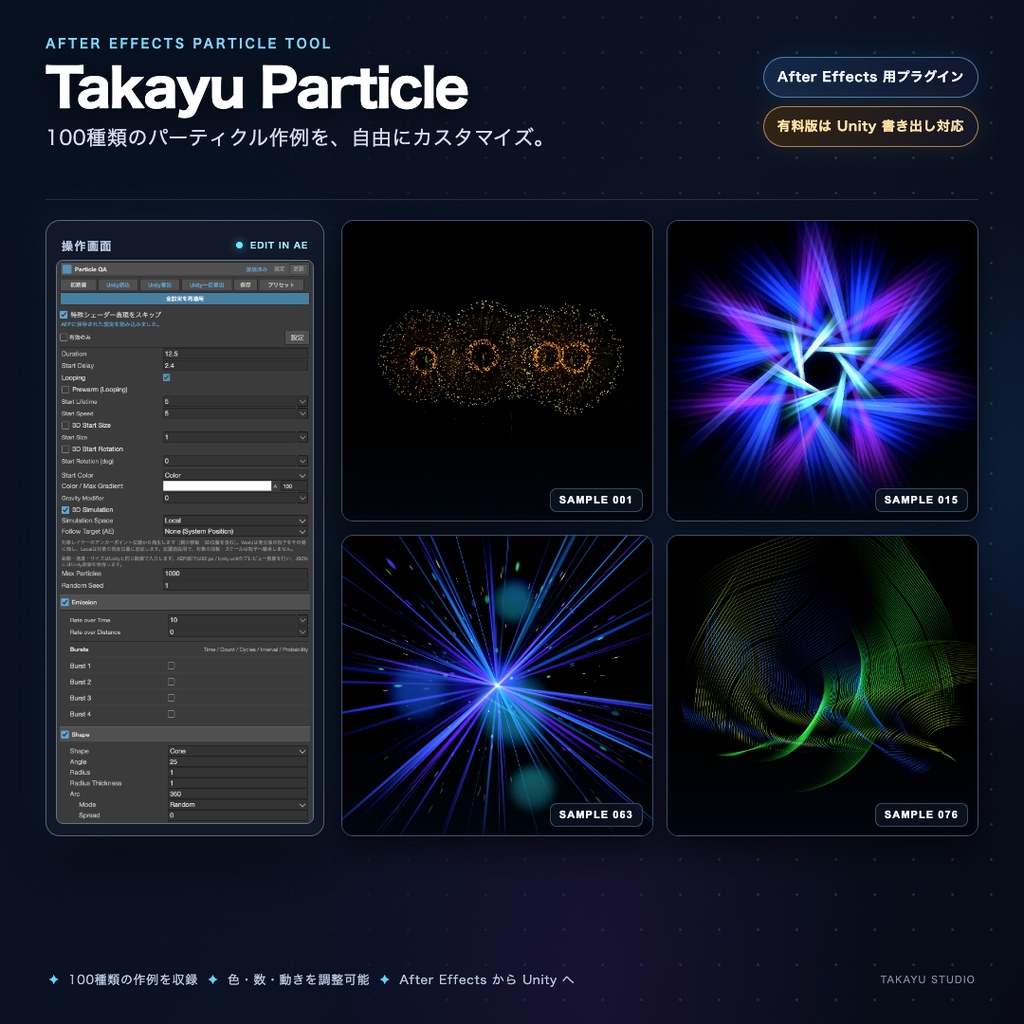Open the Arc Mode dropdown showing Random
Viewport: 1024px width, 1024px height.
point(238,805)
